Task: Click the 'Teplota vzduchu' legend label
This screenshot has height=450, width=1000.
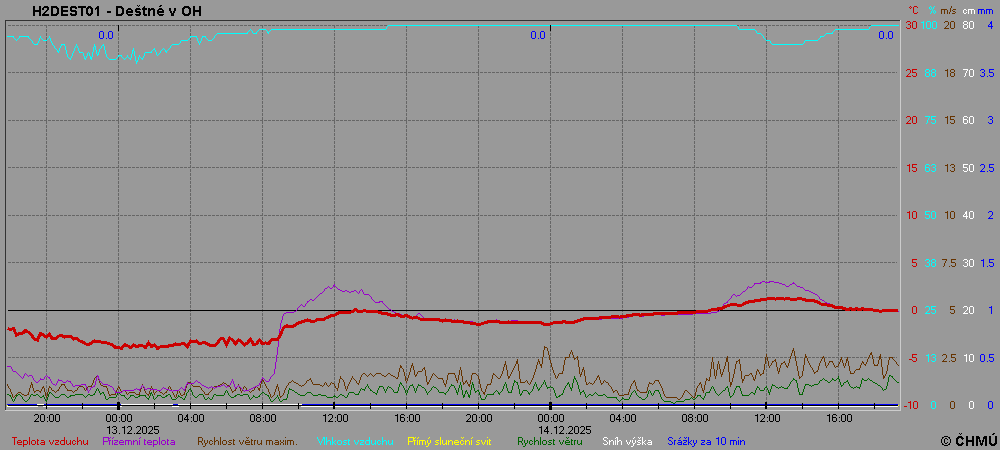Action: pos(50,440)
